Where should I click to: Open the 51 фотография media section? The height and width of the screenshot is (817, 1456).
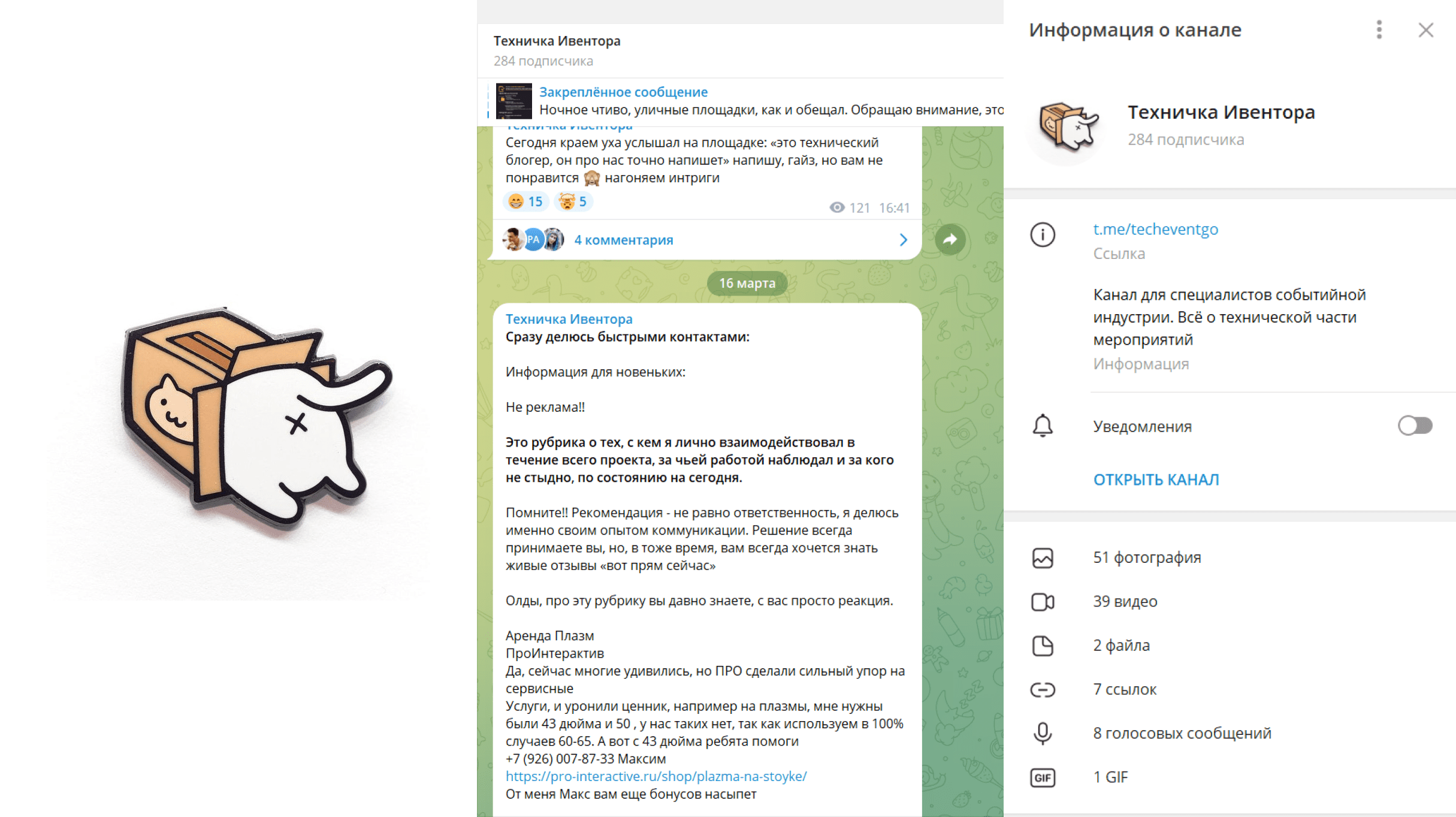pos(1230,557)
